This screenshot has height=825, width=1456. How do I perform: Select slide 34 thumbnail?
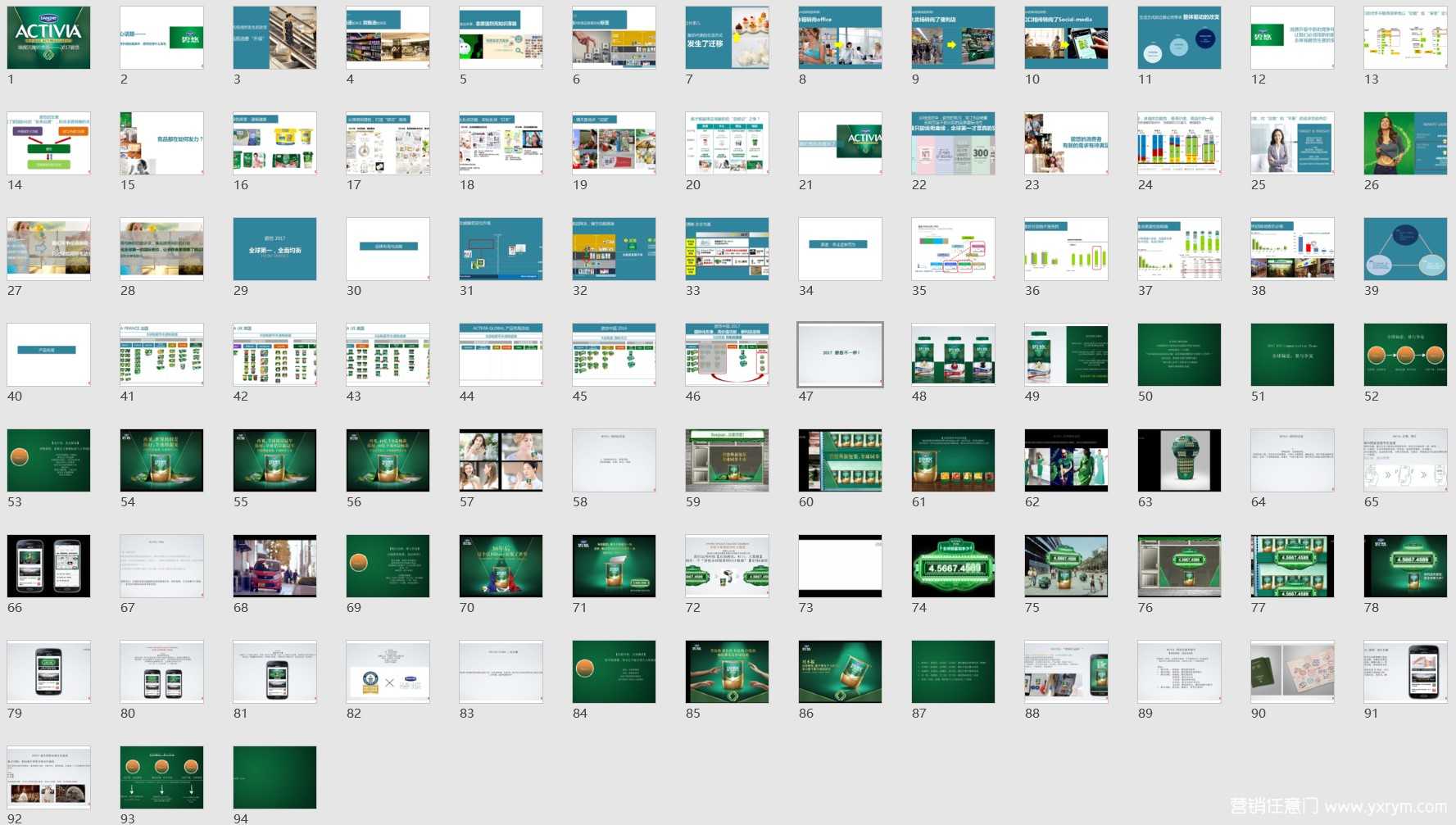[x=841, y=249]
